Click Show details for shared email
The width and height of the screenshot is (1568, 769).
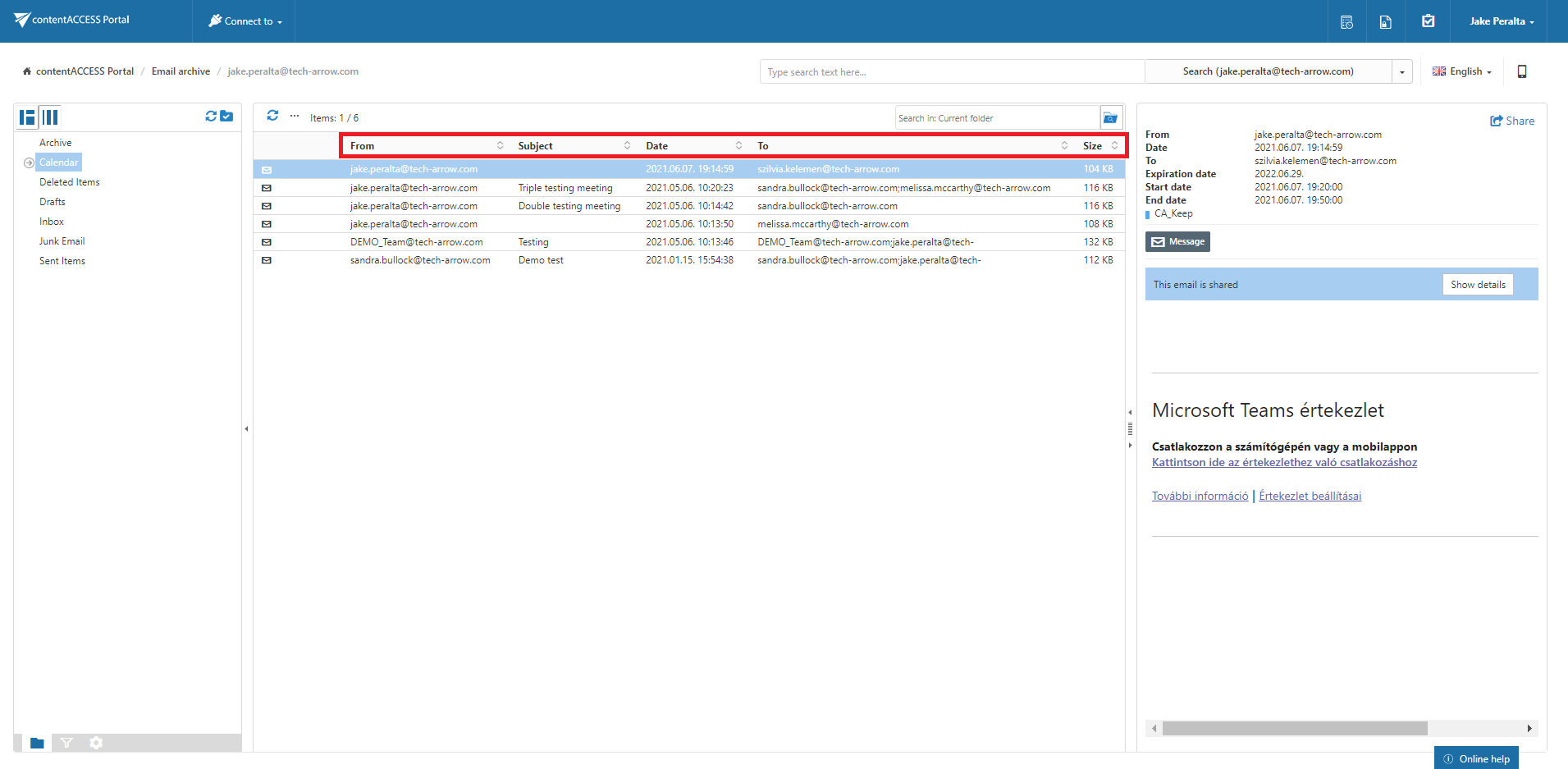point(1477,285)
